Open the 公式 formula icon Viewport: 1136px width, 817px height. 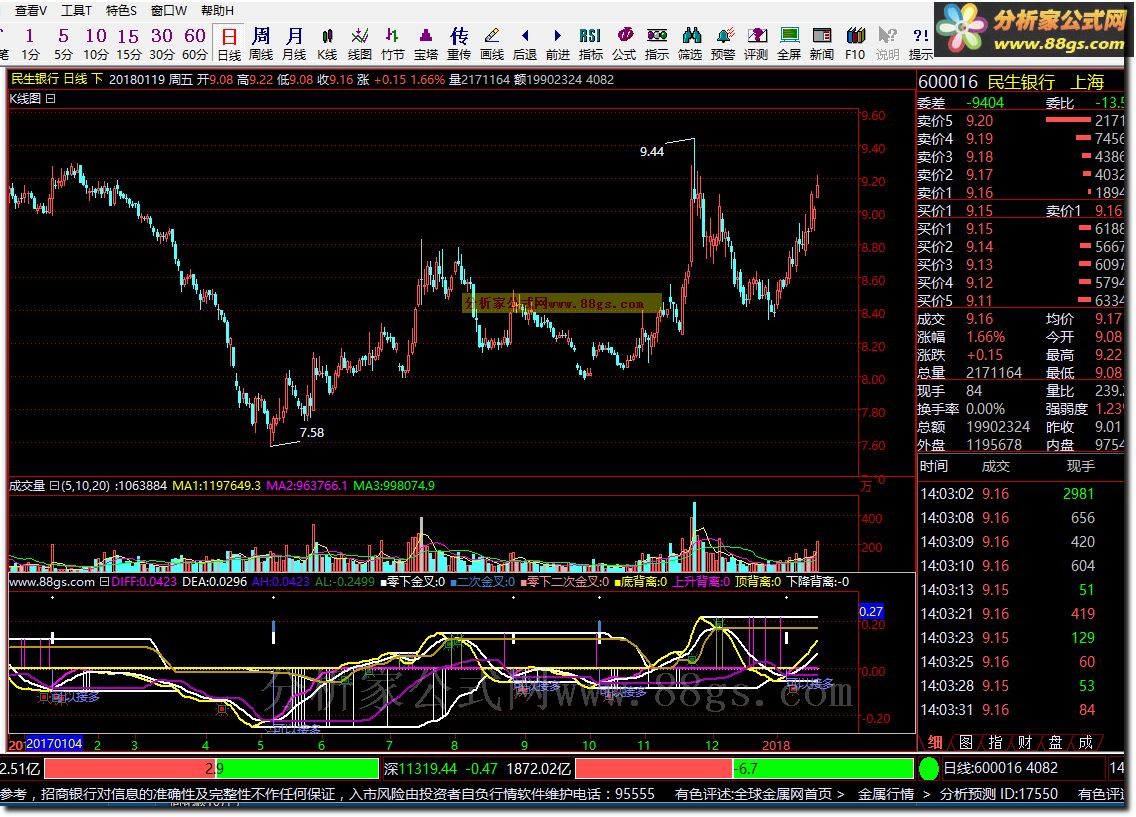pos(624,43)
